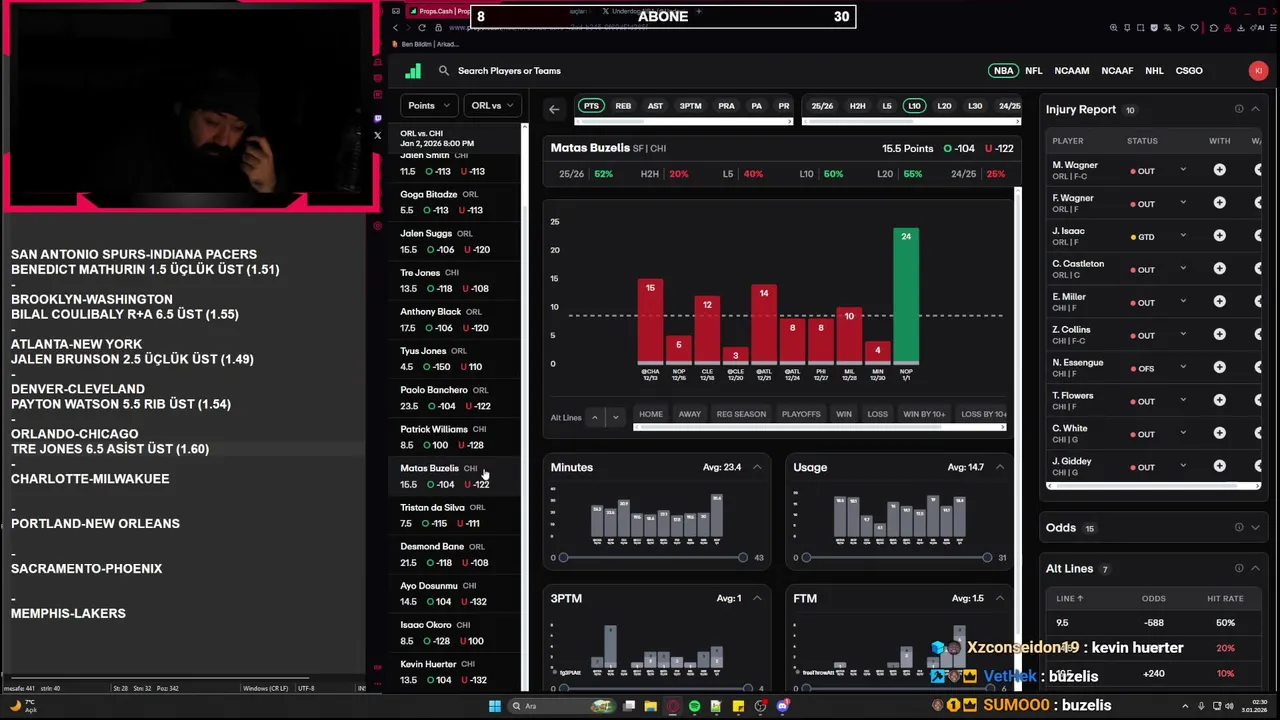Viewport: 1280px width, 720px height.
Task: Click the green 24-point NOP bar
Action: click(906, 295)
